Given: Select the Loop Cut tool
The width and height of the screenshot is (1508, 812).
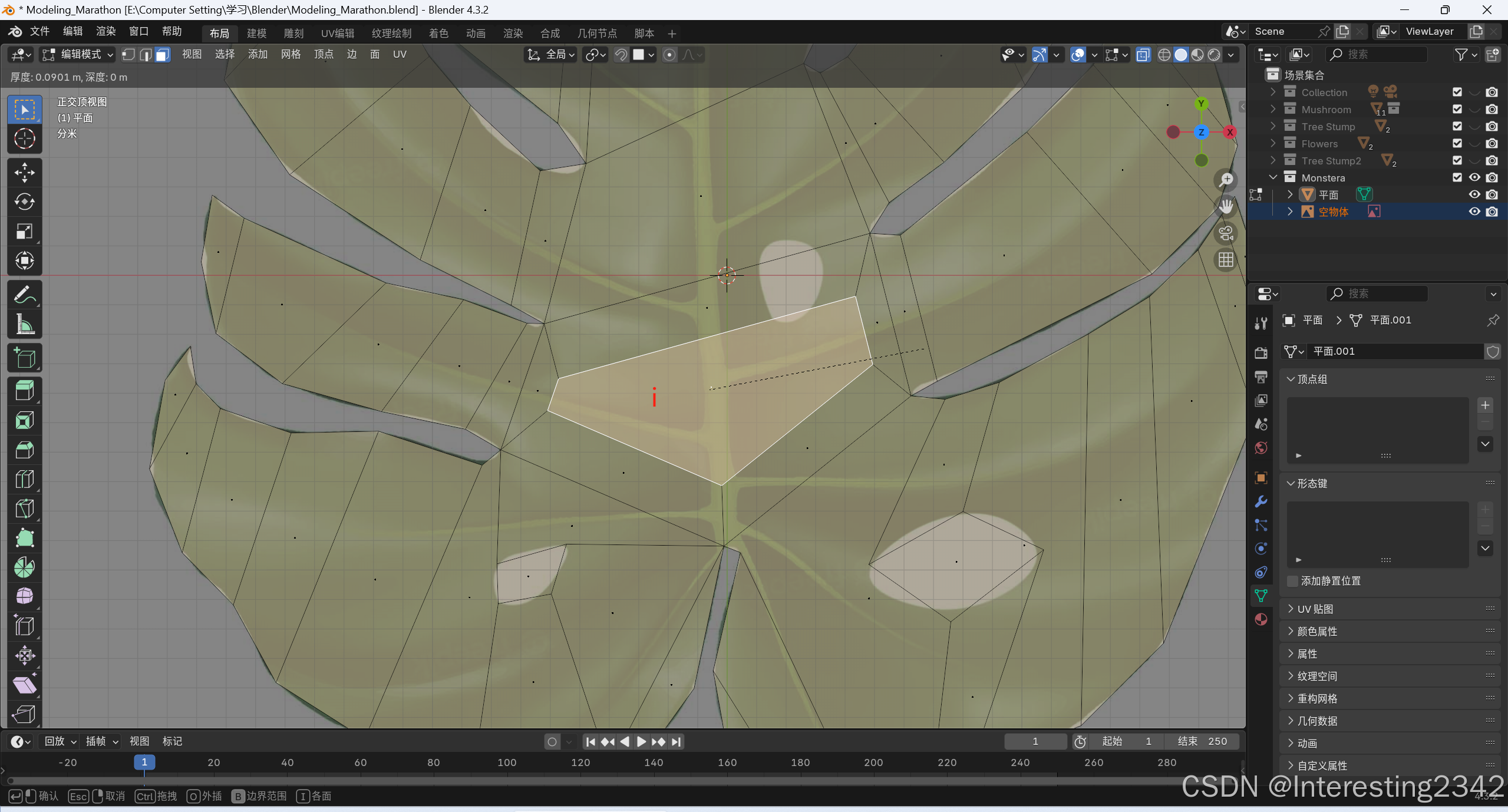Looking at the screenshot, I should point(24,479).
